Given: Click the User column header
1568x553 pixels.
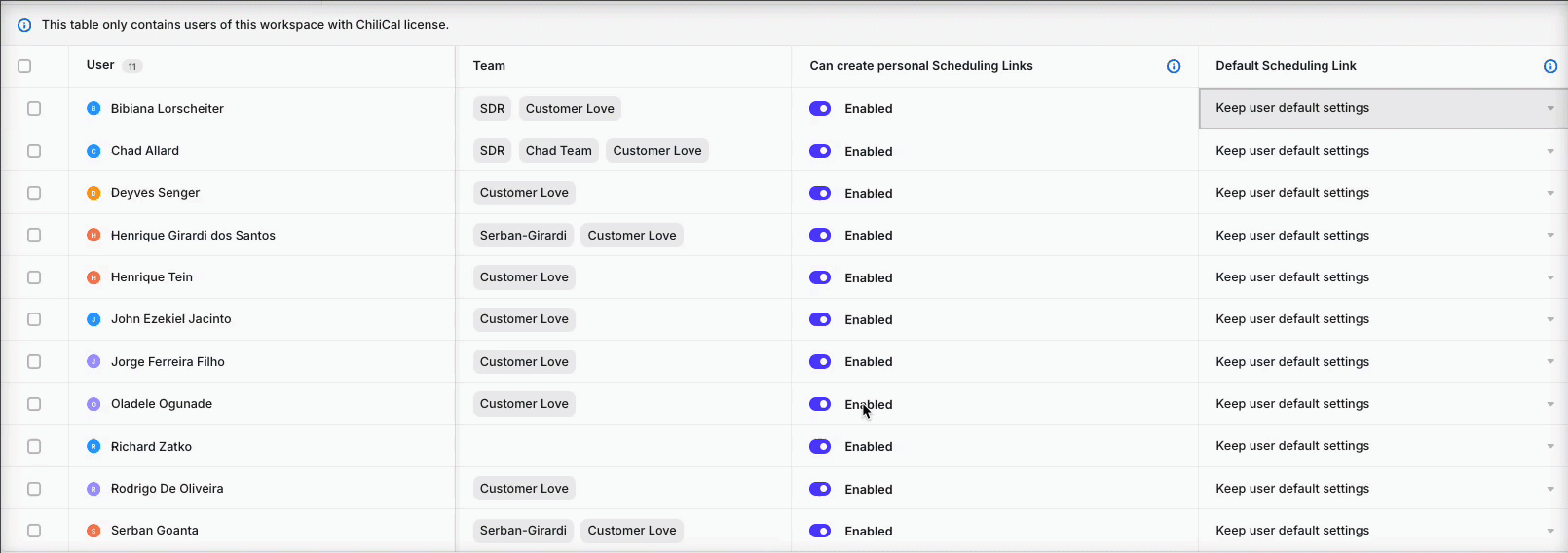Looking at the screenshot, I should pyautogui.click(x=100, y=65).
